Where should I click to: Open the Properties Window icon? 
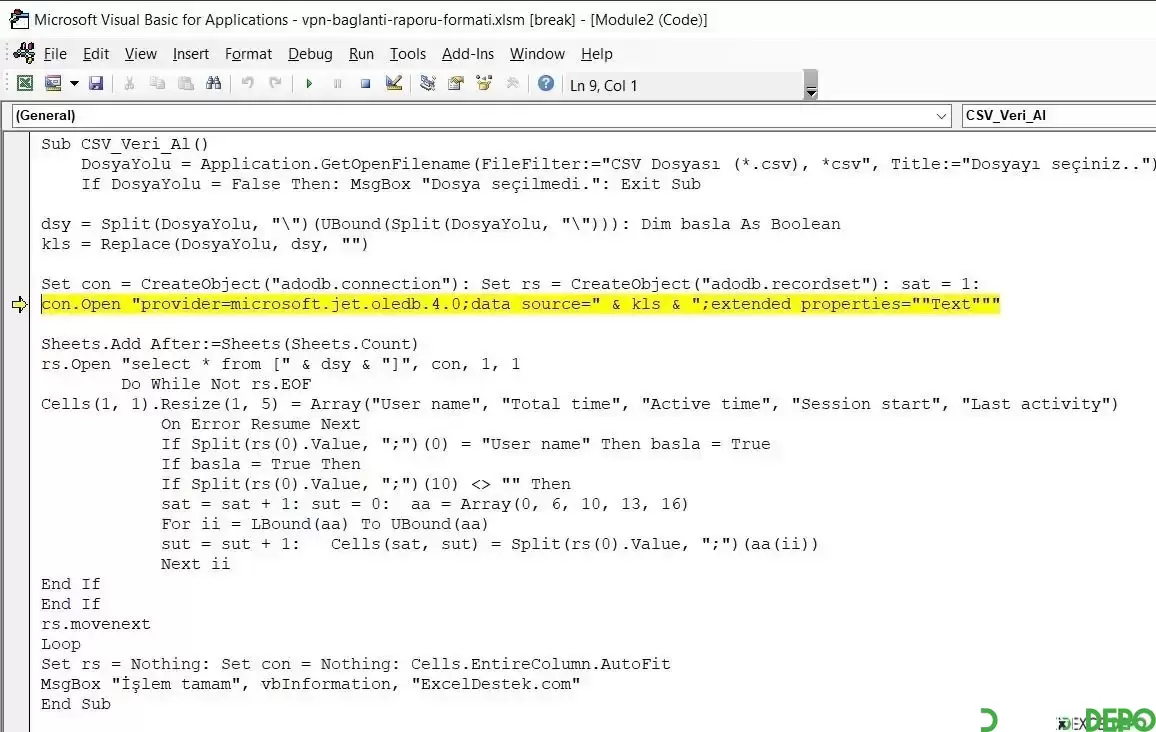[456, 83]
